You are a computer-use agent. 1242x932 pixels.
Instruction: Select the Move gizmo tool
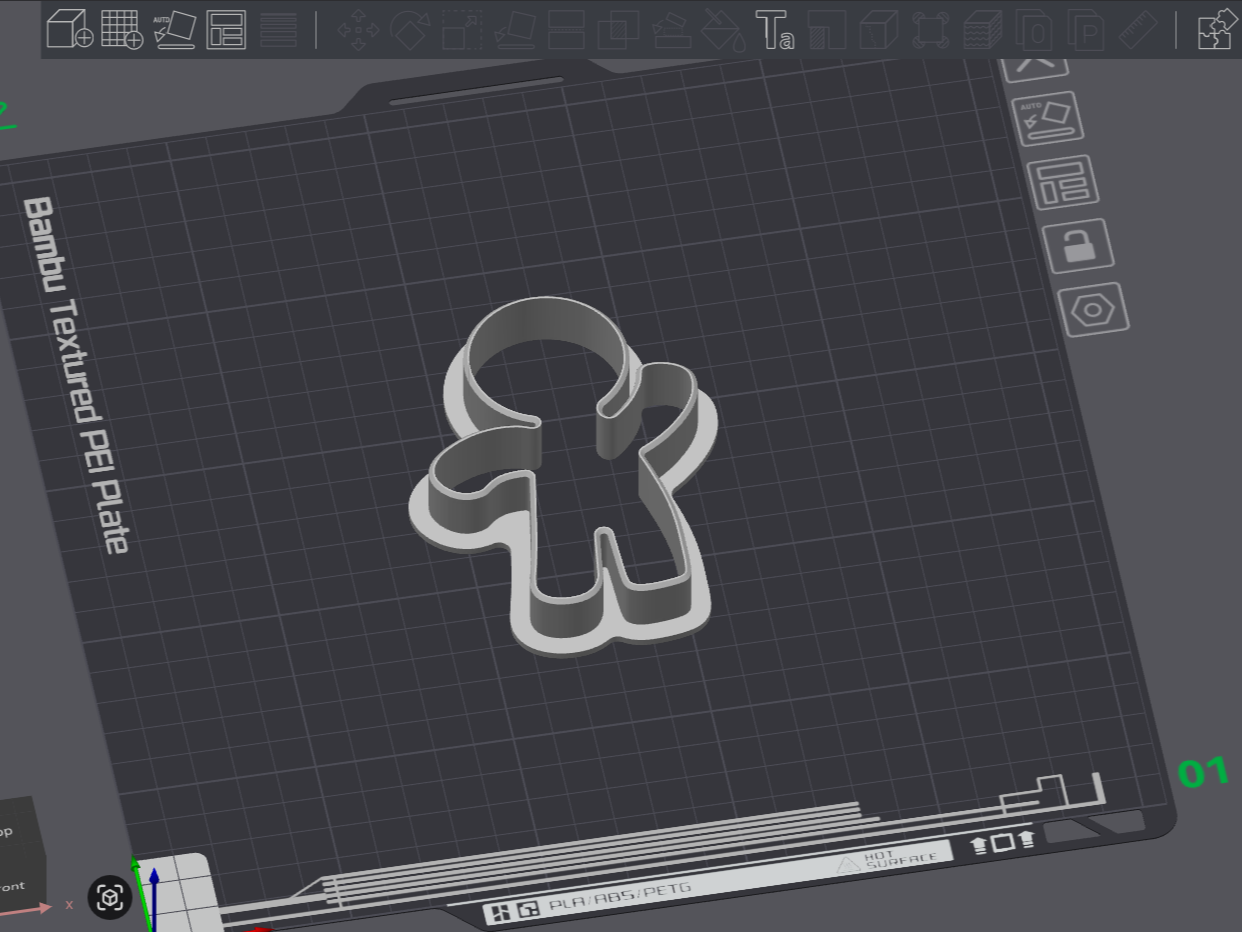click(x=357, y=29)
